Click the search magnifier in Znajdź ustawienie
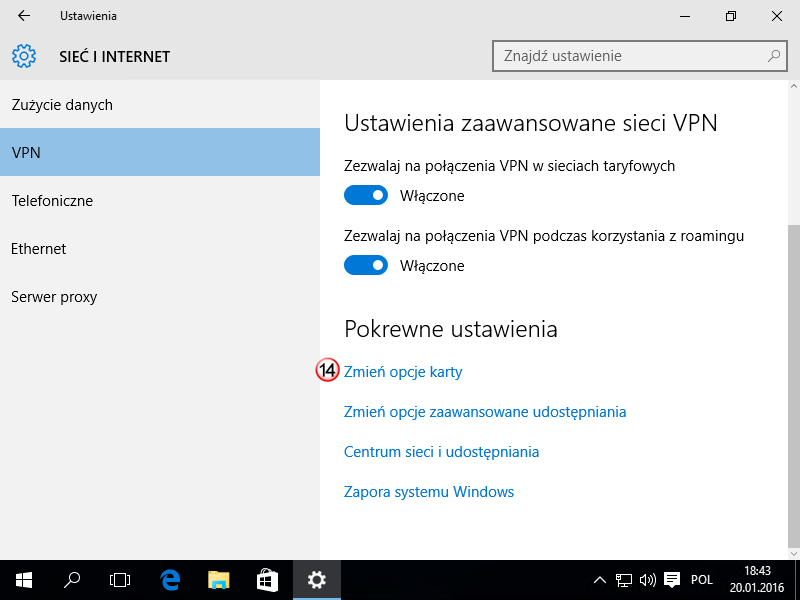Image resolution: width=800 pixels, height=600 pixels. 773,56
